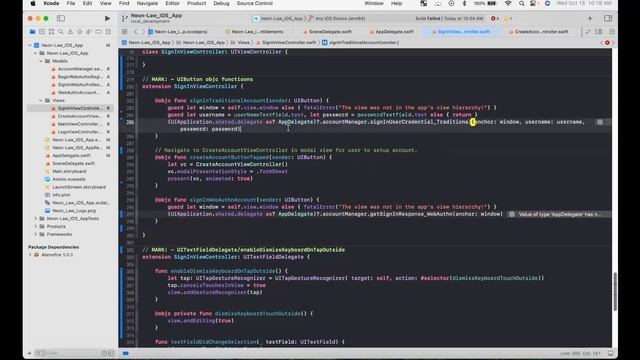
Task: Click the related items grid icon
Action: pos(124,31)
